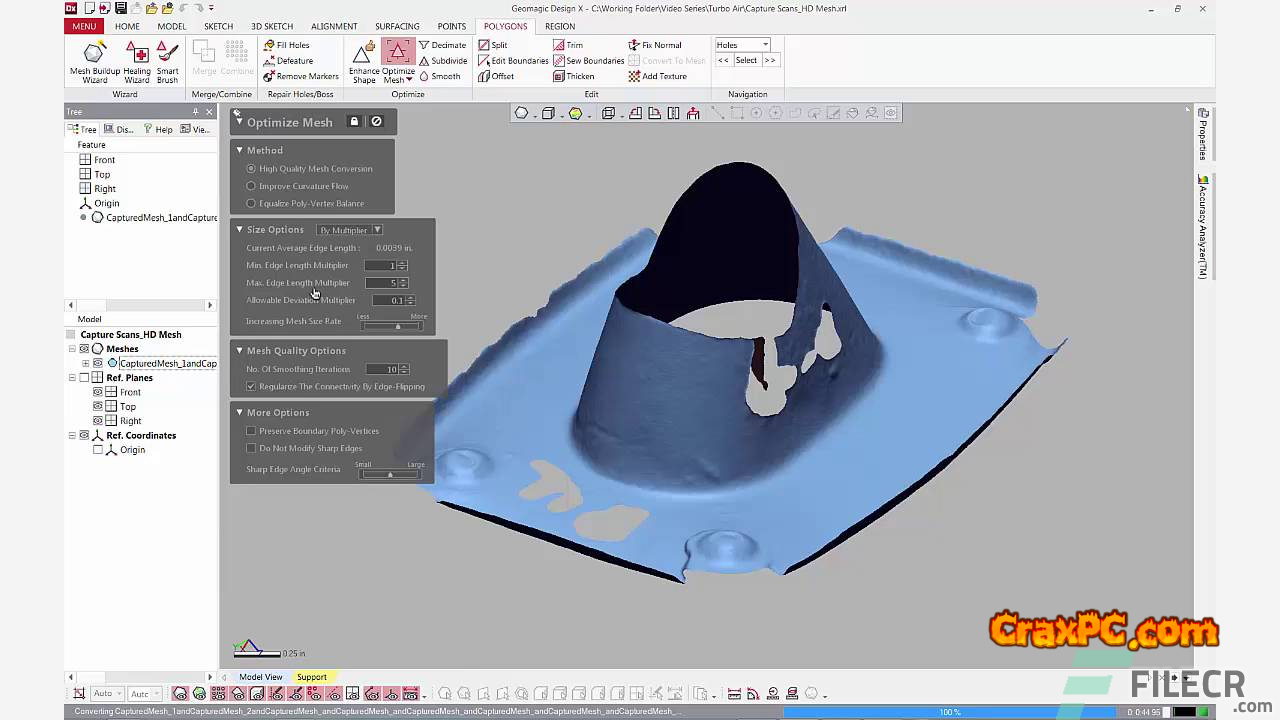Open the Holes navigation dropdown
This screenshot has width=1280, height=720.
pos(742,45)
